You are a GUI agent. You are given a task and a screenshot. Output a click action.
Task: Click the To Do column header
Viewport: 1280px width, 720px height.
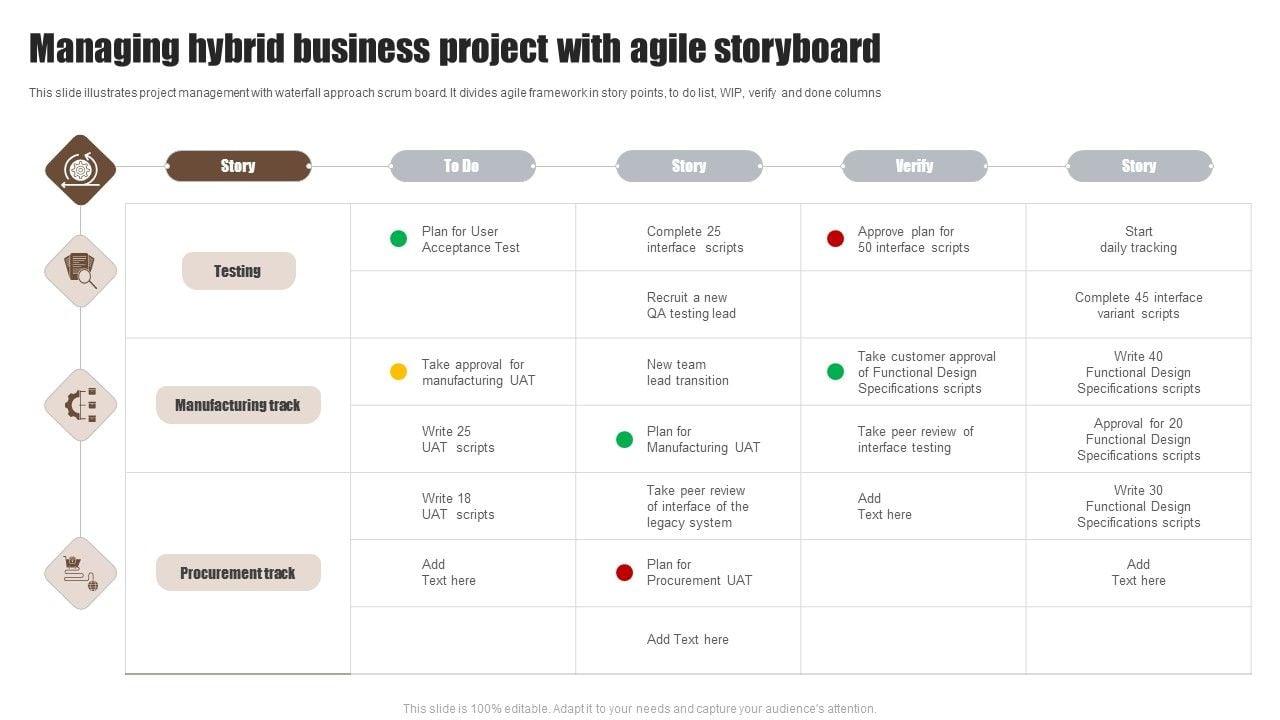[x=462, y=166]
